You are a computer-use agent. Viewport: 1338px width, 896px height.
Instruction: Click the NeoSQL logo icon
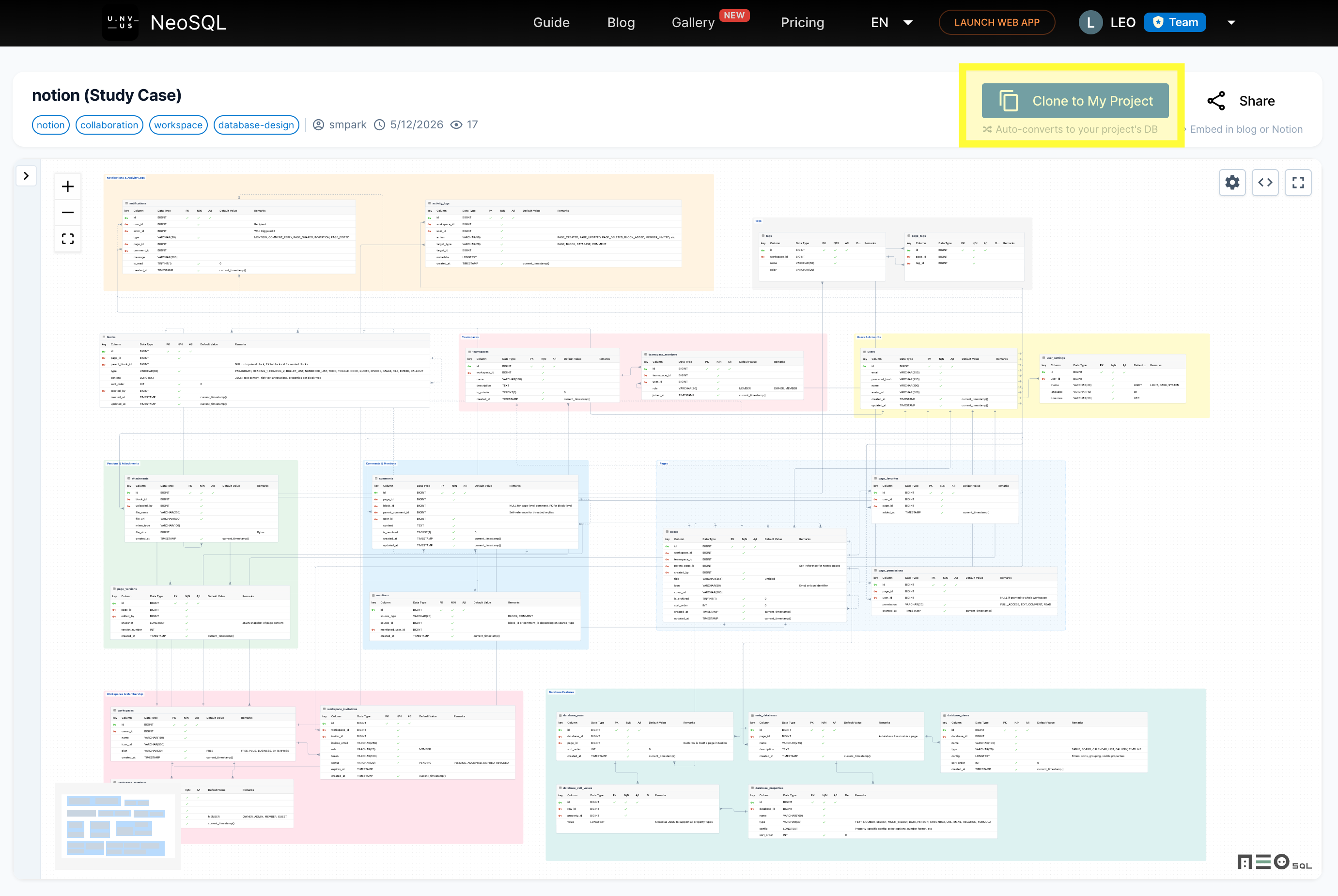[120, 22]
